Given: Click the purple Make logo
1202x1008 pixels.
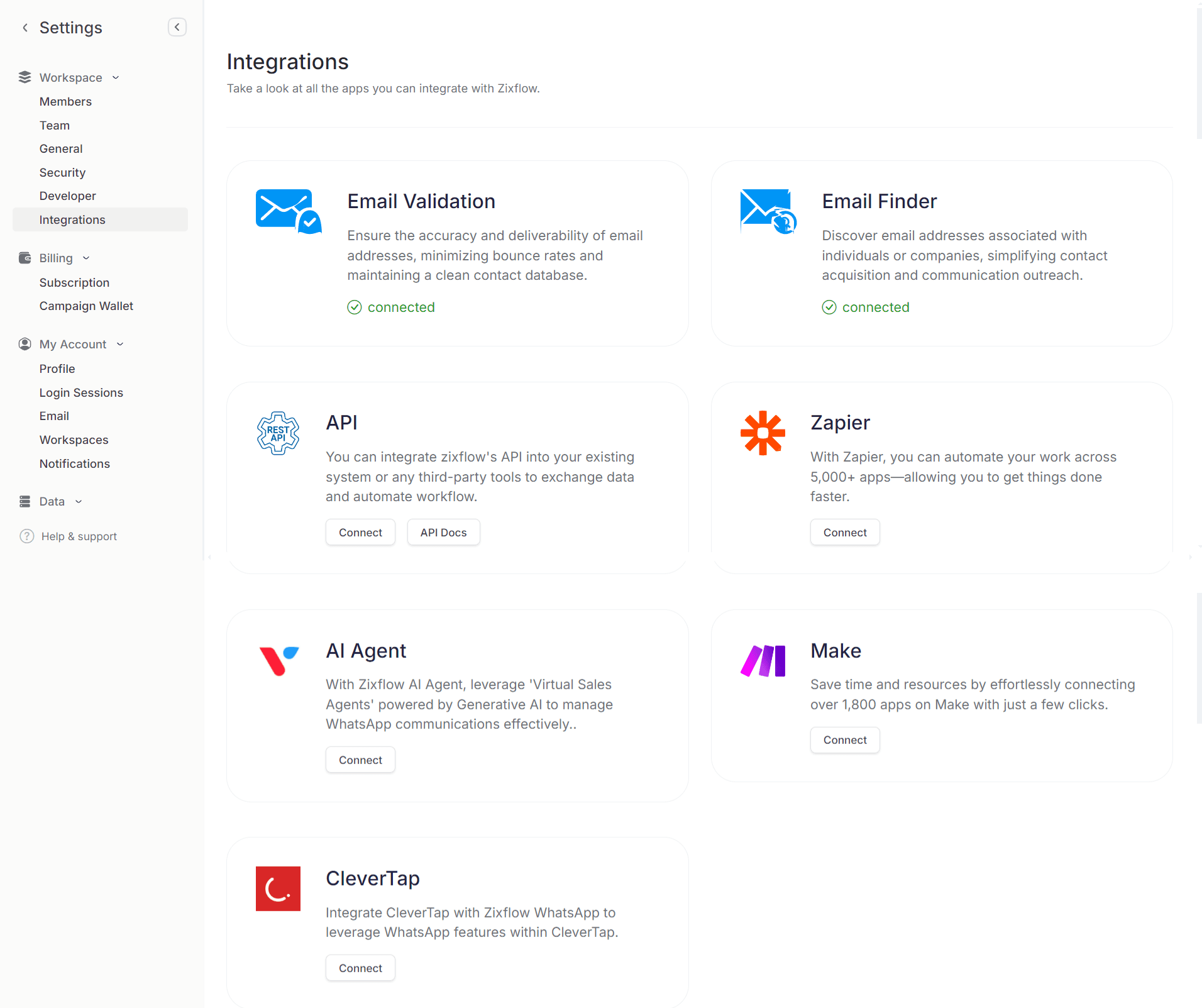Looking at the screenshot, I should pos(763,661).
